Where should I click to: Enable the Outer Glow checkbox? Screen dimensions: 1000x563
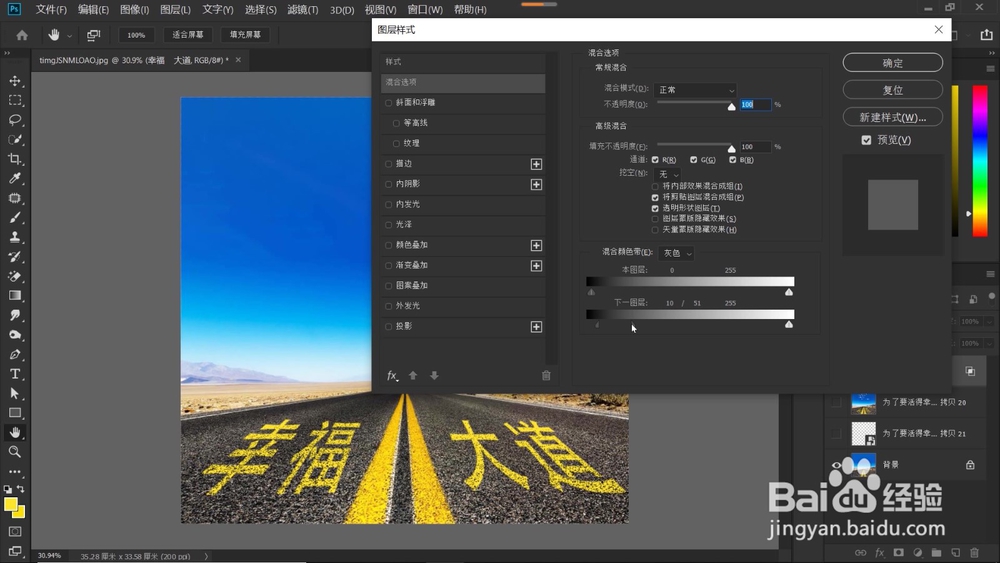[388, 306]
